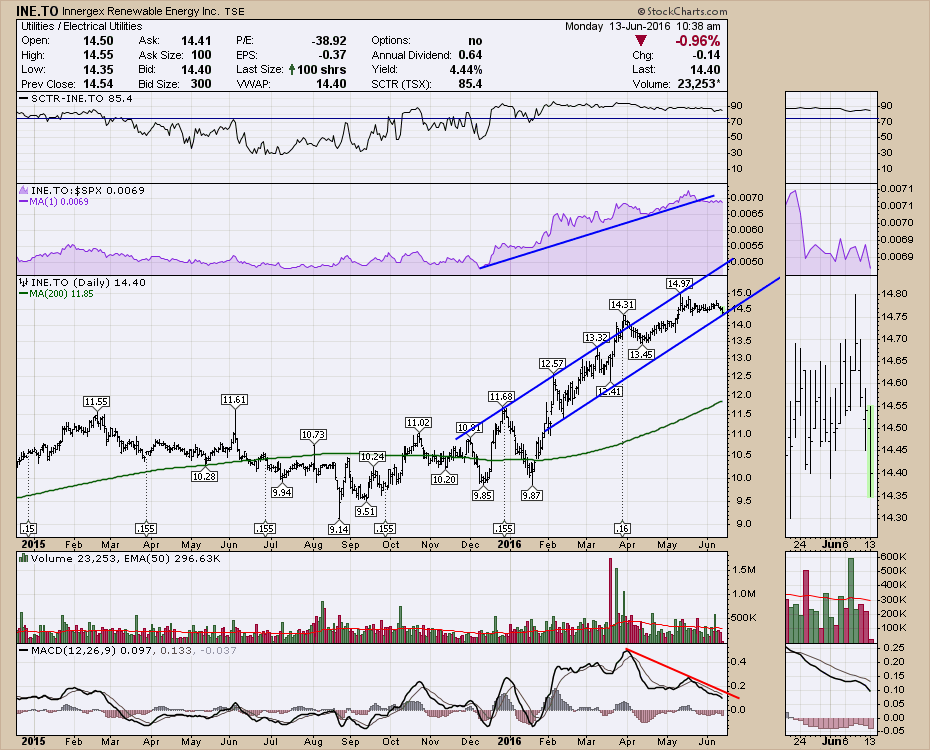Screen dimensions: 930x750
Task: Click the 9.87 low price annotation
Action: tap(531, 495)
